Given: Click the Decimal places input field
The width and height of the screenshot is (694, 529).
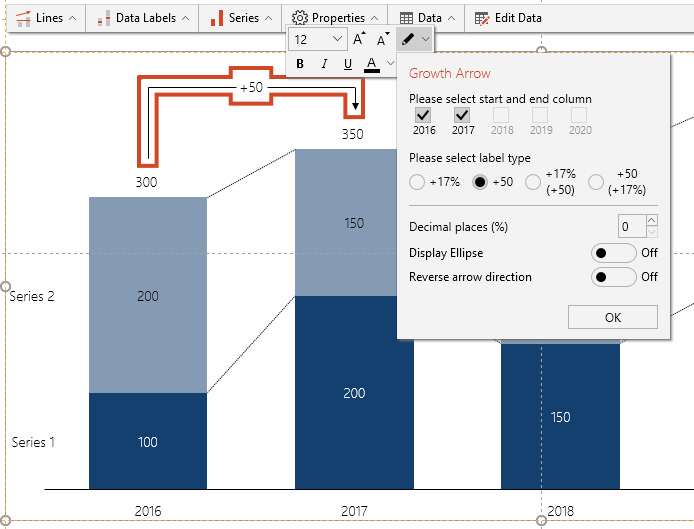Looking at the screenshot, I should (632, 226).
